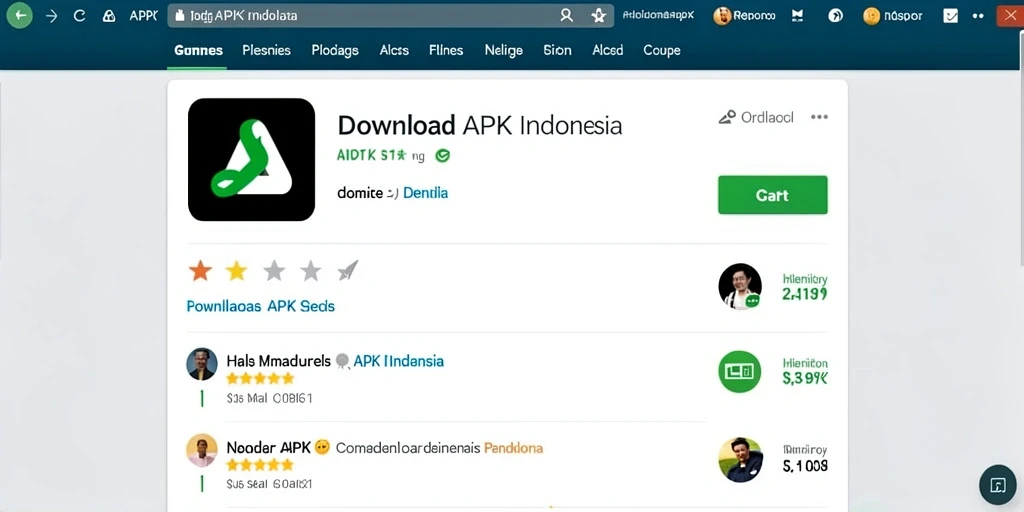Click the AIDTK S1 green label
1024x512 pixels.
372,155
